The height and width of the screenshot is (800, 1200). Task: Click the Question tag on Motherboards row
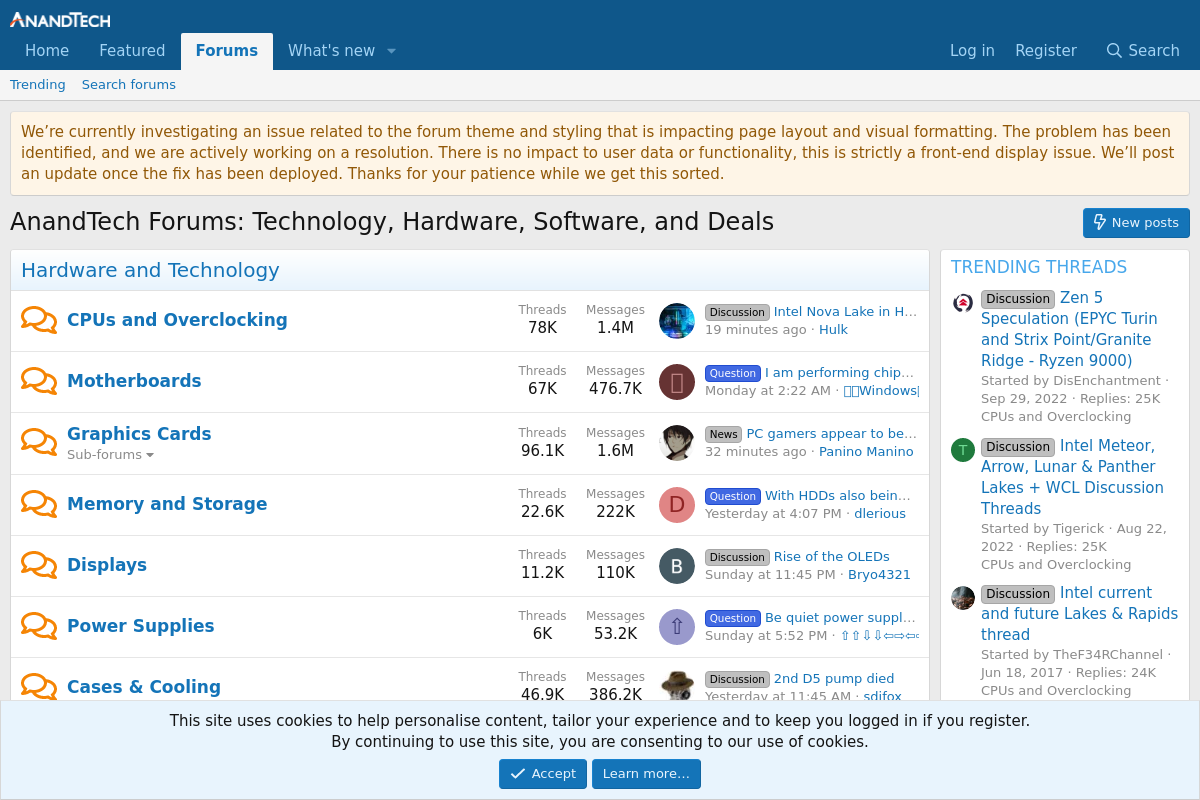tap(733, 373)
